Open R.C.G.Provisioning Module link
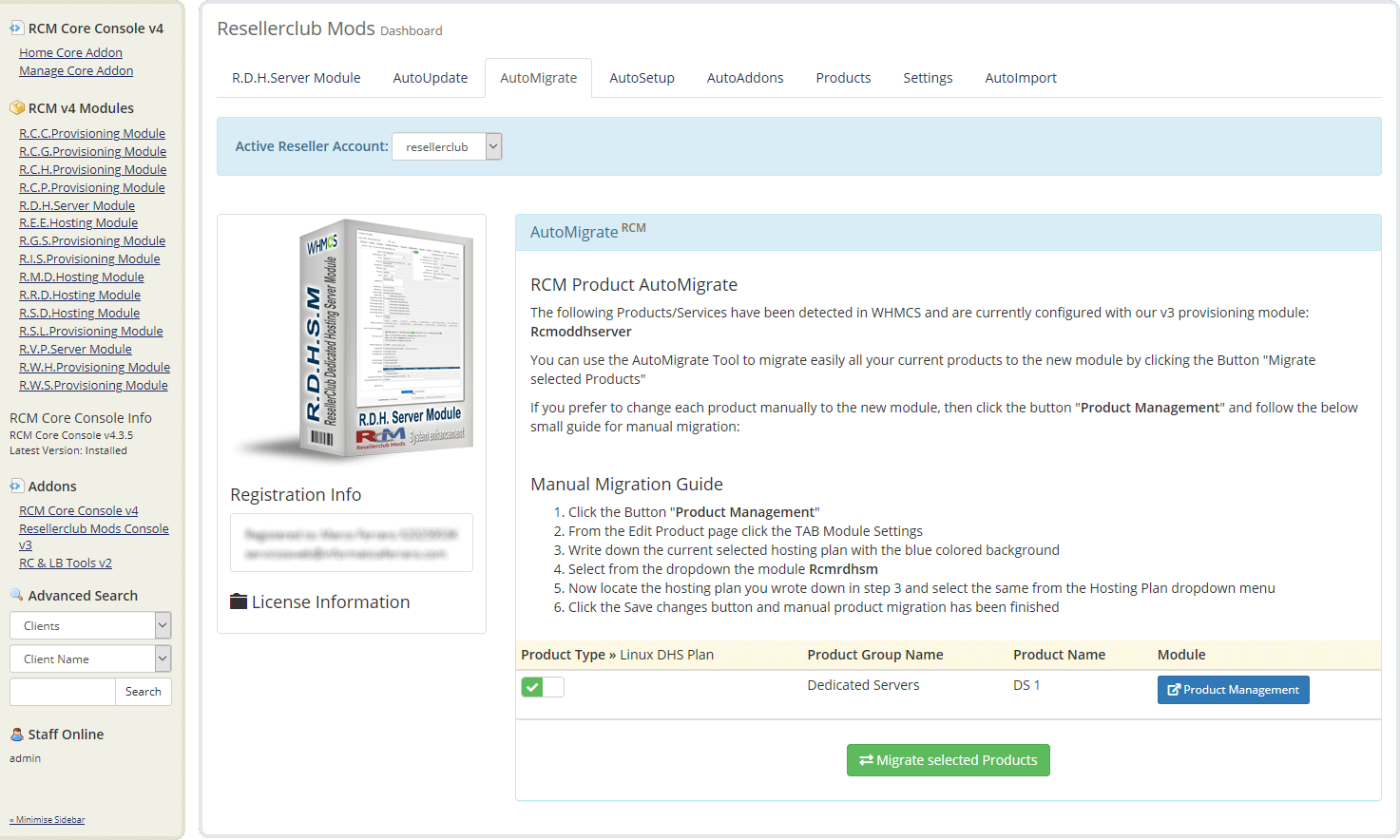The height and width of the screenshot is (840, 1400). coord(92,152)
